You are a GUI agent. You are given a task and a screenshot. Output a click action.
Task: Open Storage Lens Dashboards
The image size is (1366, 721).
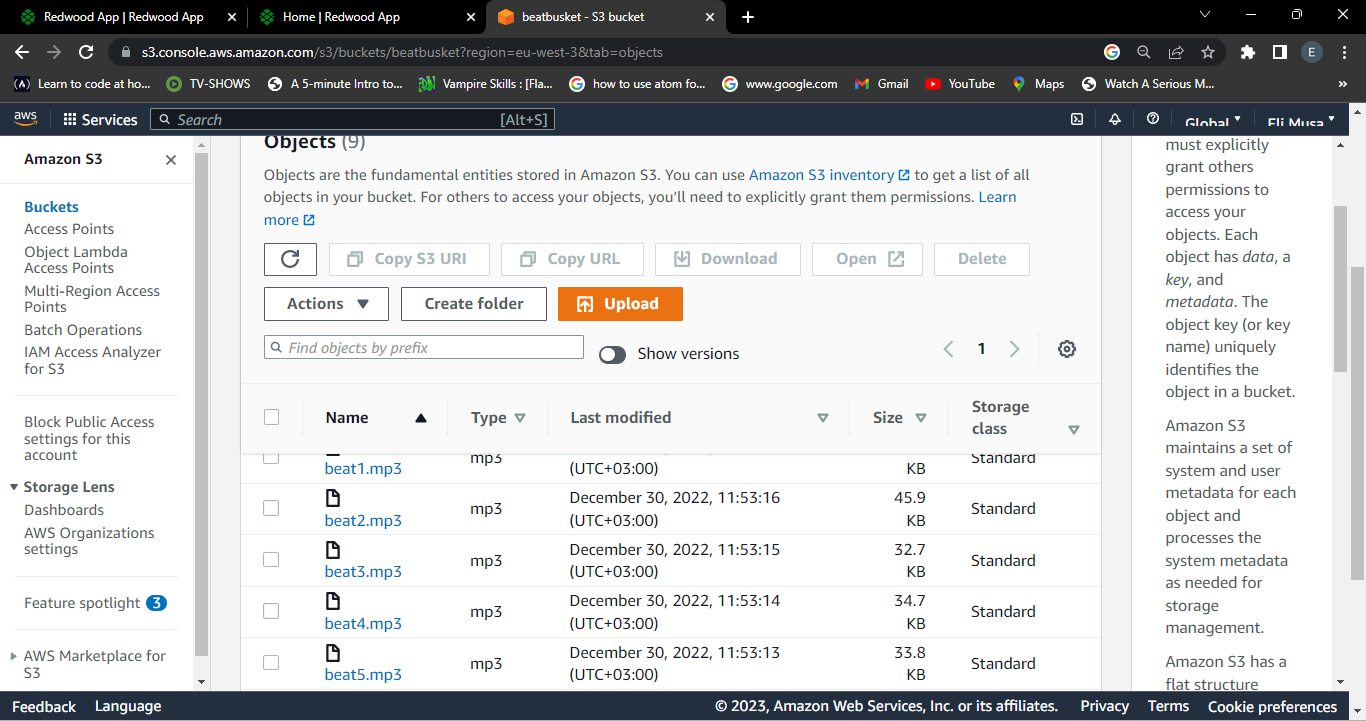point(64,510)
